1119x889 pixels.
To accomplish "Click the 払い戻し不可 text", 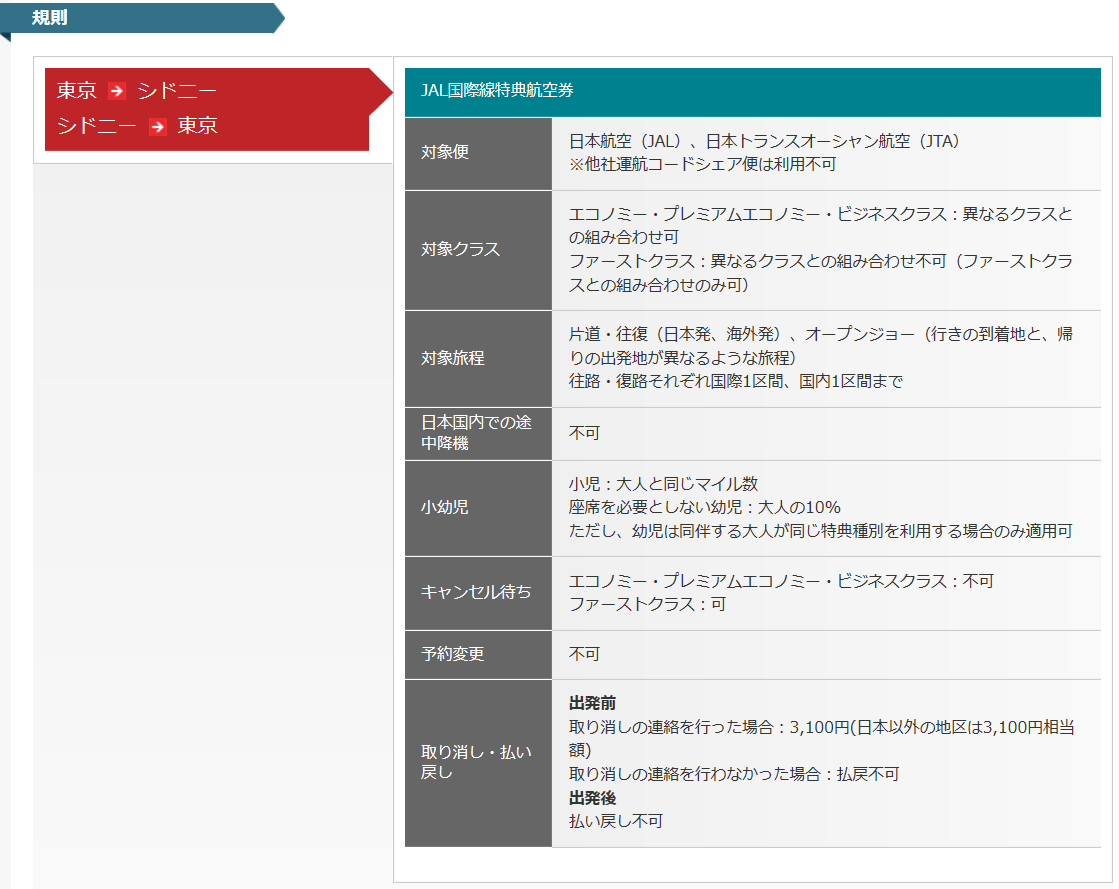I will tap(616, 822).
